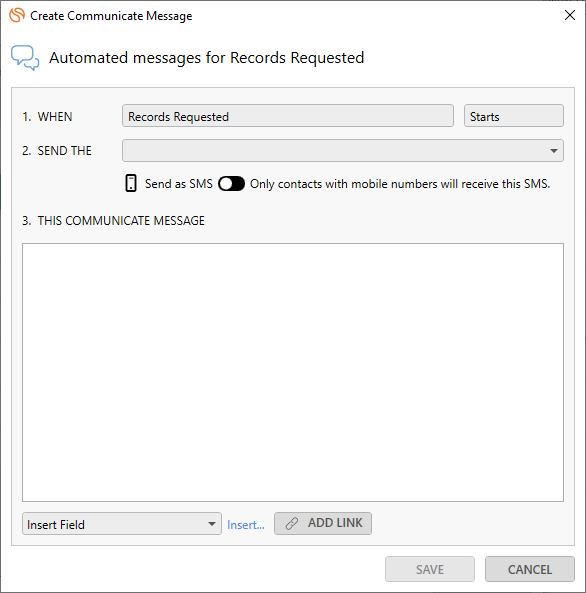Screen dimensions: 586x593
Task: Click the mobile phone icon beside Send as SMS
Action: (x=131, y=183)
